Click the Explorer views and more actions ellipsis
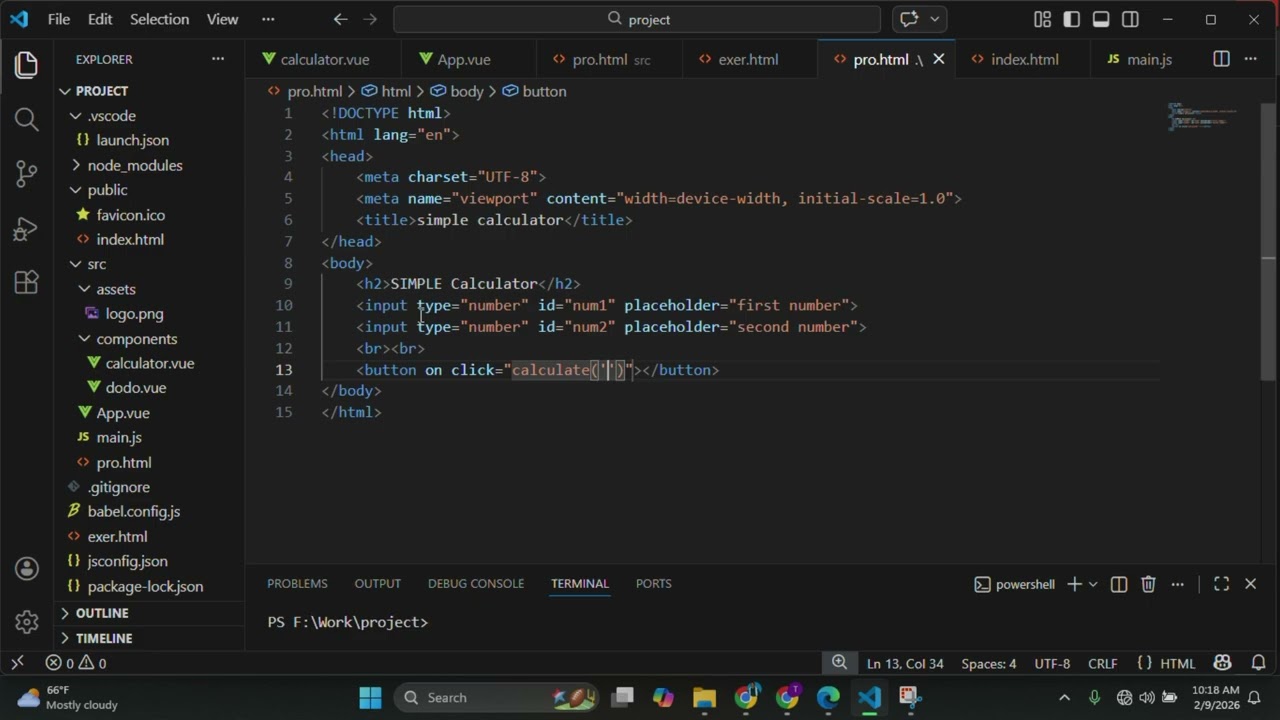 [218, 59]
